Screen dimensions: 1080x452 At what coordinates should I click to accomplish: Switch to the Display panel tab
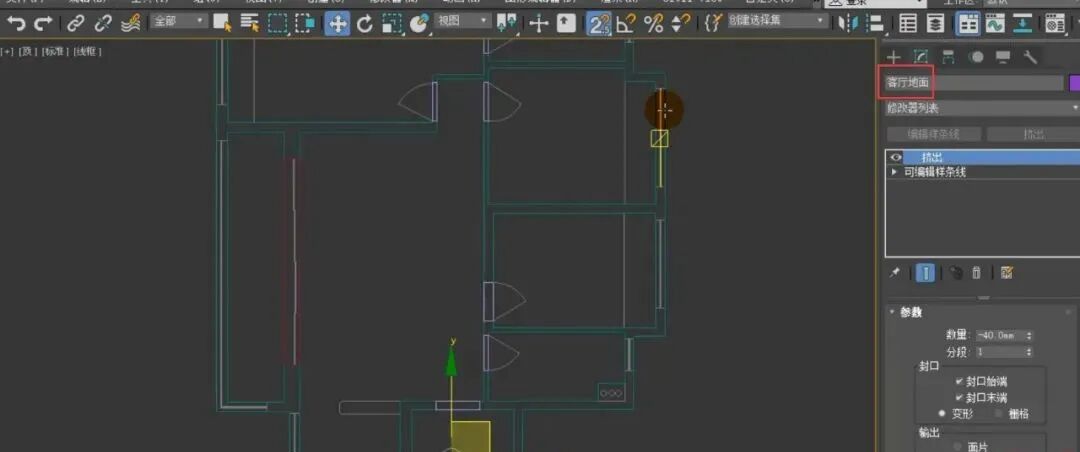coord(1004,57)
